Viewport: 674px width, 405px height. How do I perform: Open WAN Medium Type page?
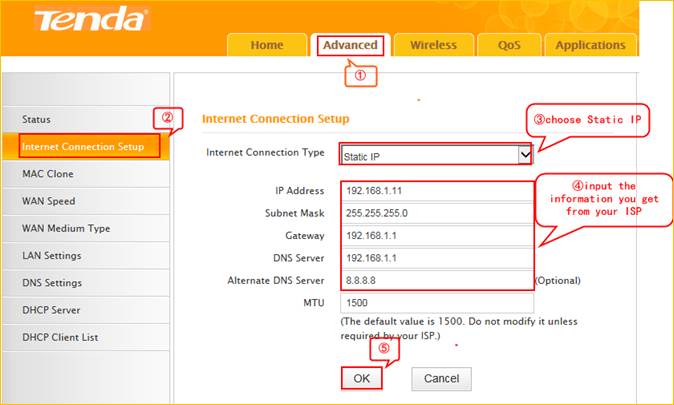click(66, 228)
